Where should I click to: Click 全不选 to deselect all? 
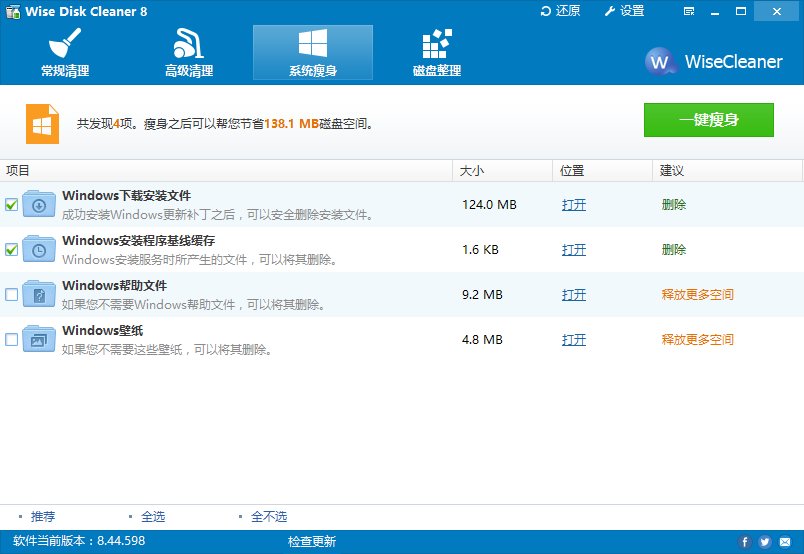coord(269,517)
